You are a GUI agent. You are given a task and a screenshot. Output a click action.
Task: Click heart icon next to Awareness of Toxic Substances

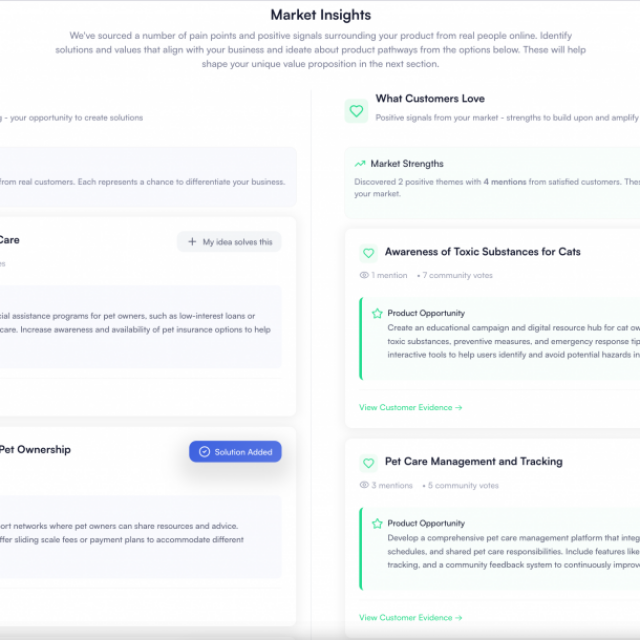(368, 253)
